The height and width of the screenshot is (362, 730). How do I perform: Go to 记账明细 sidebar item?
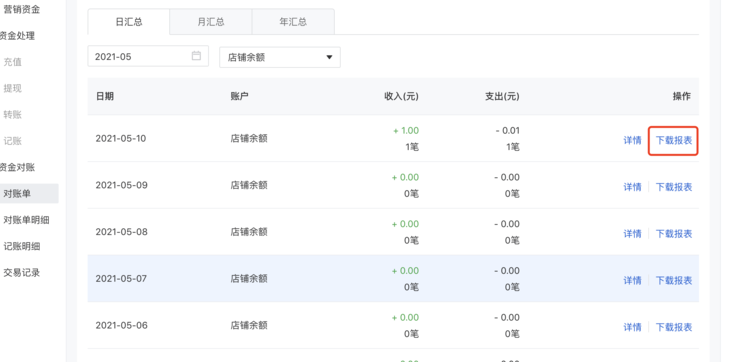click(21, 247)
